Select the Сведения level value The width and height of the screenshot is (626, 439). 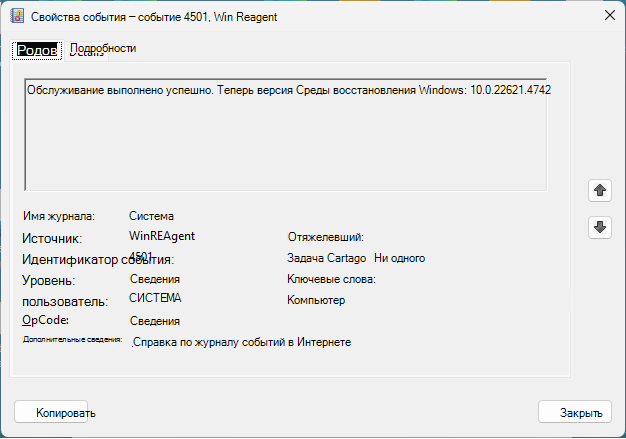pos(155,279)
